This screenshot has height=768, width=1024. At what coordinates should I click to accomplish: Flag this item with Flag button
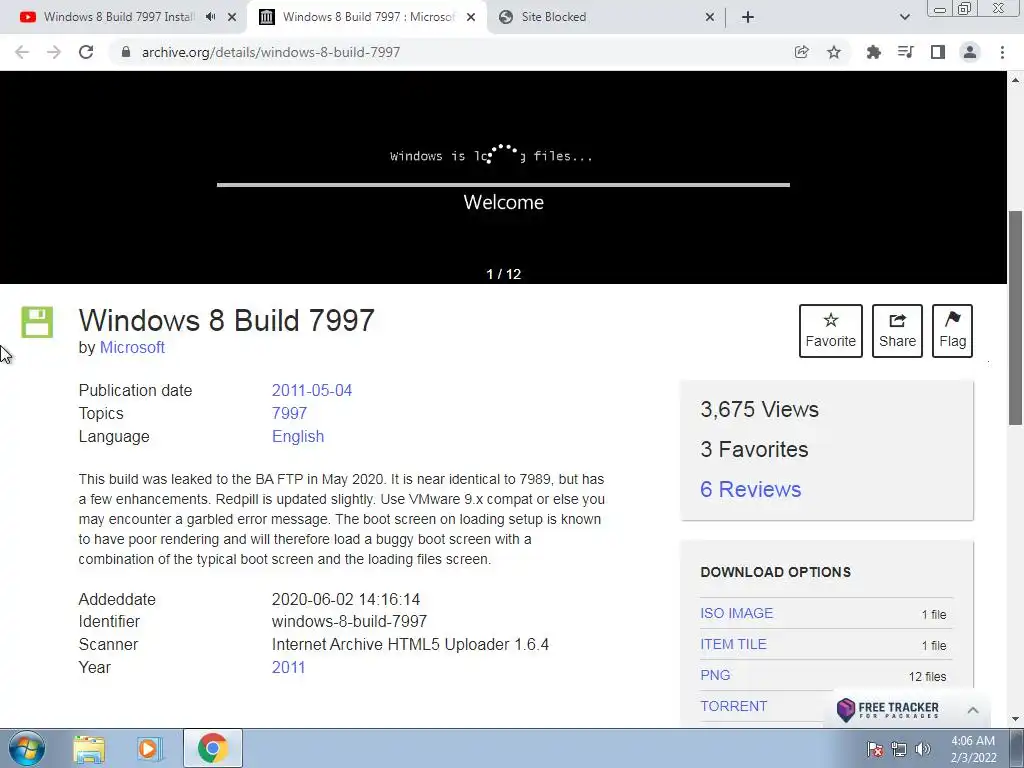click(x=952, y=330)
